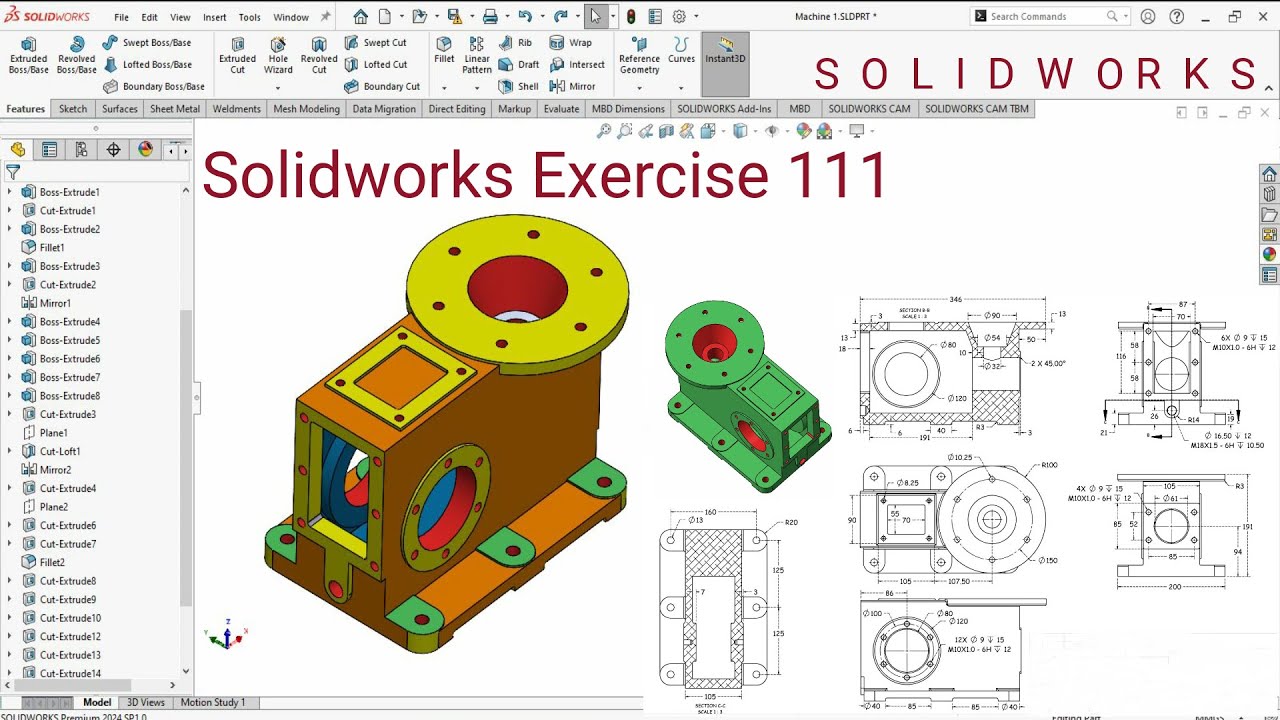Select the Swept Cut tool
The height and width of the screenshot is (720, 1280).
pyautogui.click(x=375, y=43)
